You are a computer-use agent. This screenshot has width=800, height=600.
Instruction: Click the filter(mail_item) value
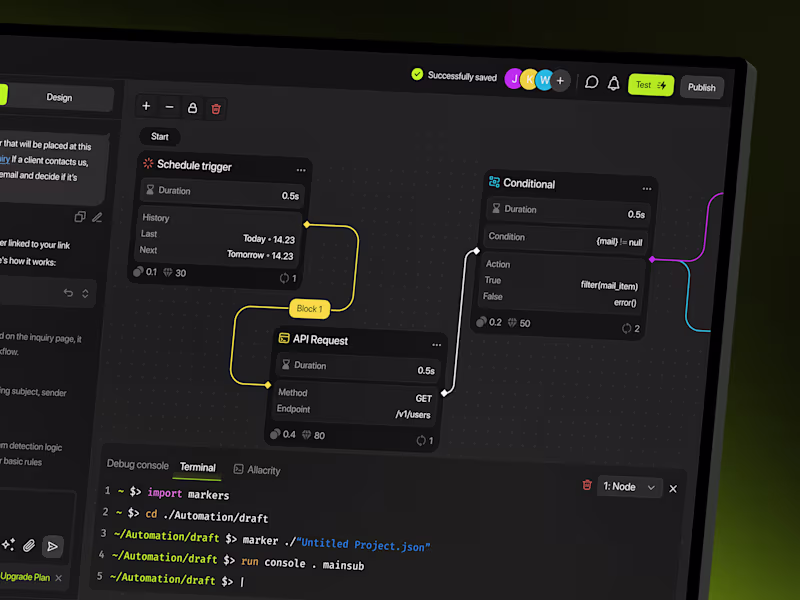coord(609,285)
